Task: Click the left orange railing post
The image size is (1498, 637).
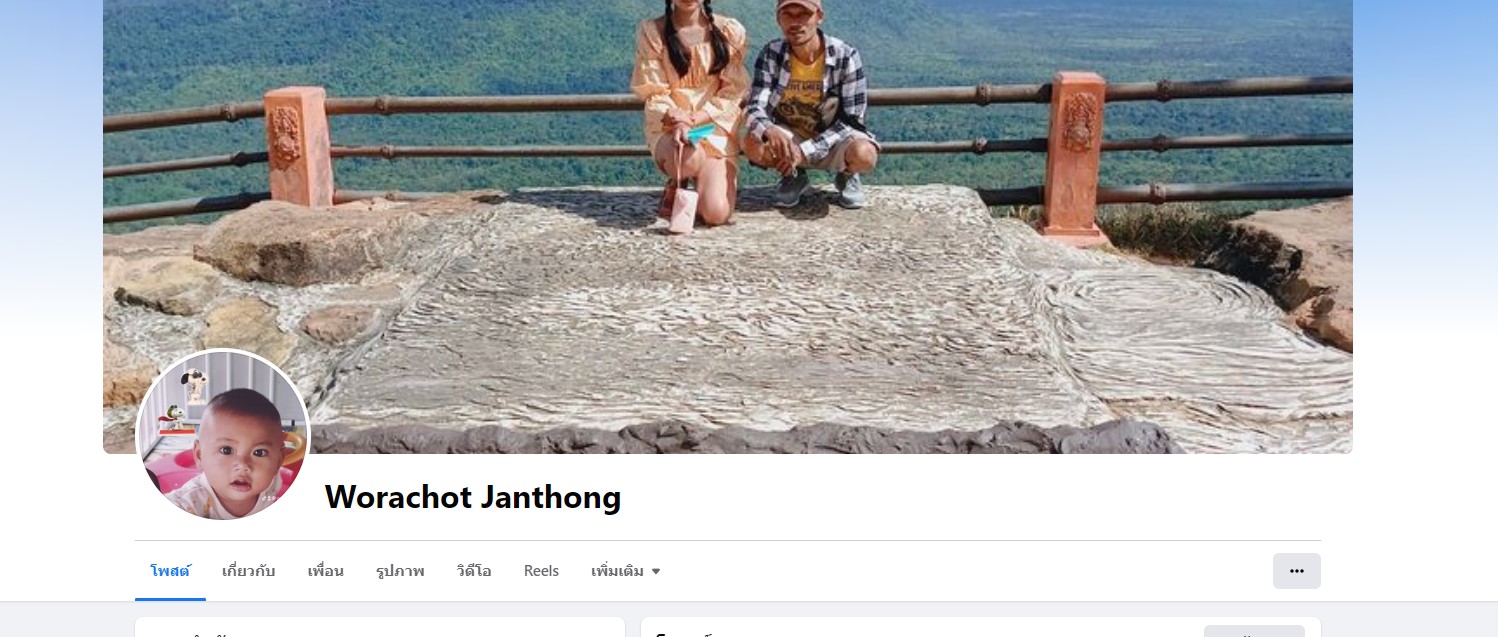Action: 298,146
